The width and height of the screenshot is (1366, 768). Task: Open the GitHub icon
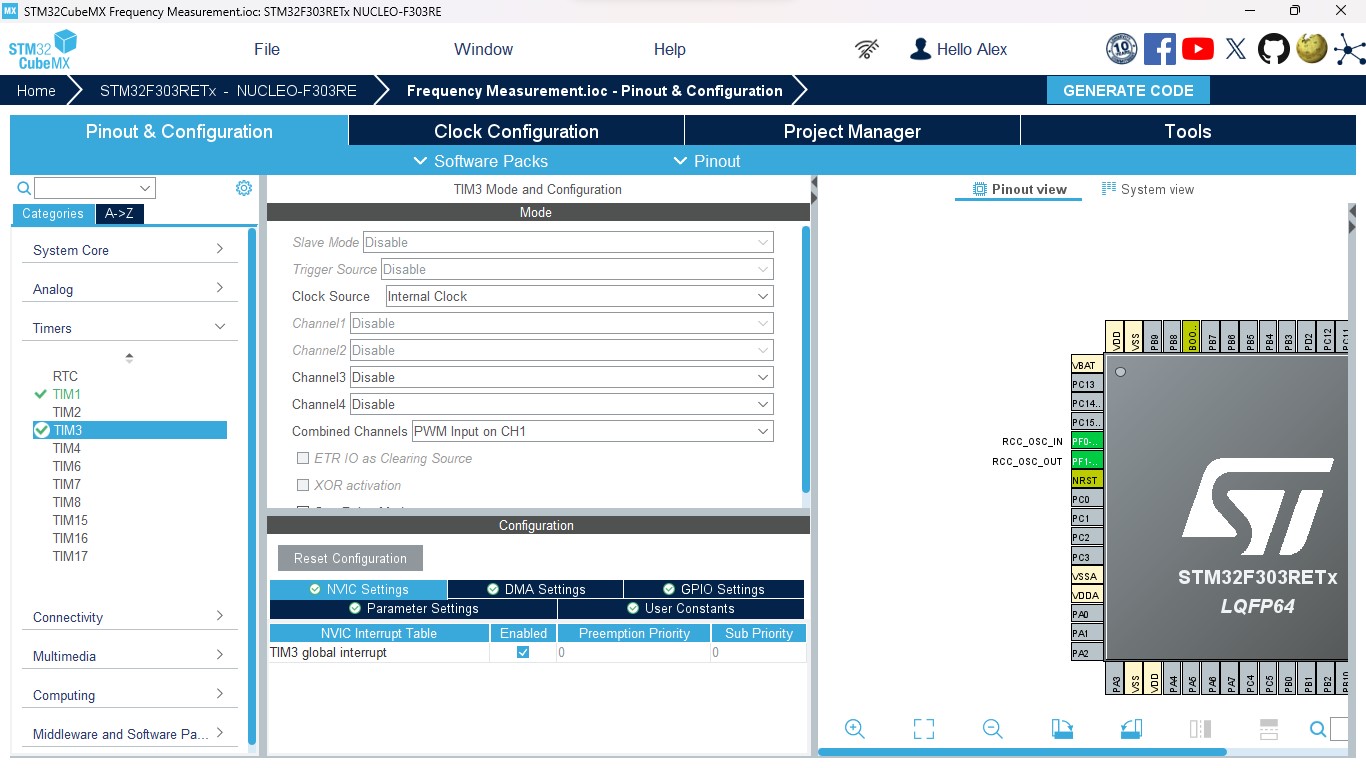pyautogui.click(x=1274, y=49)
